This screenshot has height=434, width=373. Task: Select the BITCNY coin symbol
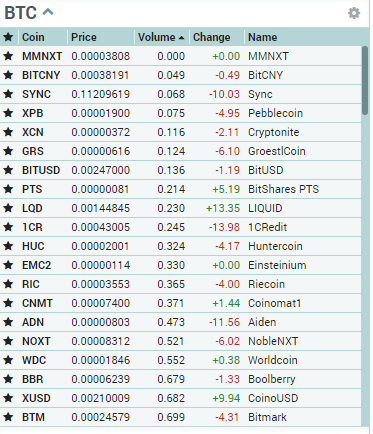41,75
